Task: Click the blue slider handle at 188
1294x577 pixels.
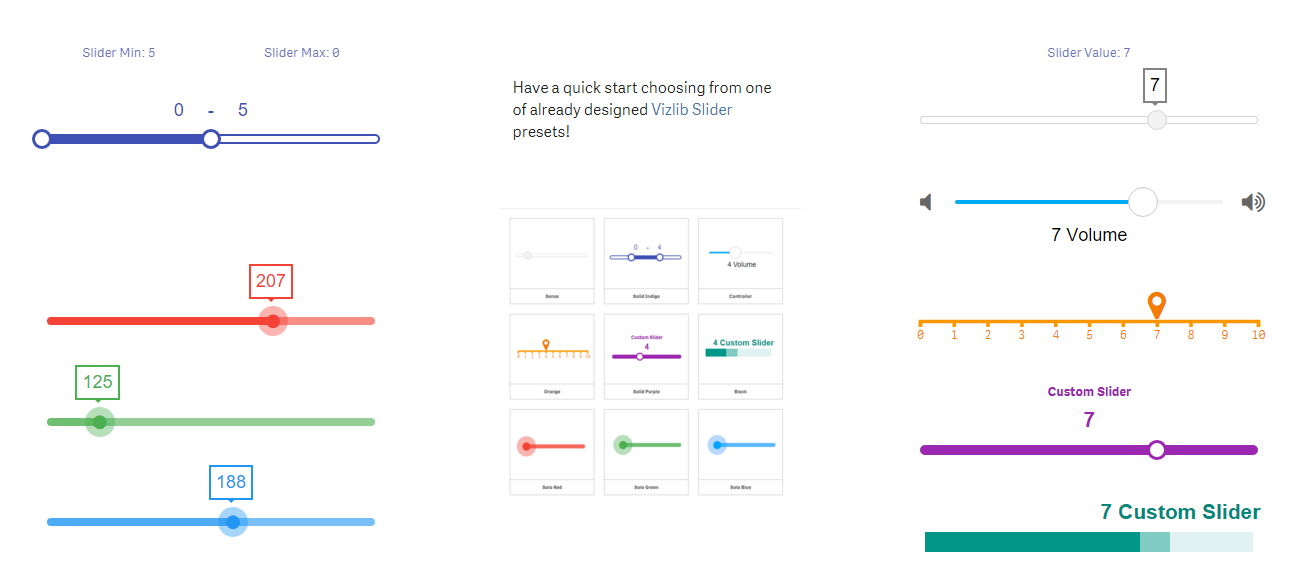Action: point(232,522)
